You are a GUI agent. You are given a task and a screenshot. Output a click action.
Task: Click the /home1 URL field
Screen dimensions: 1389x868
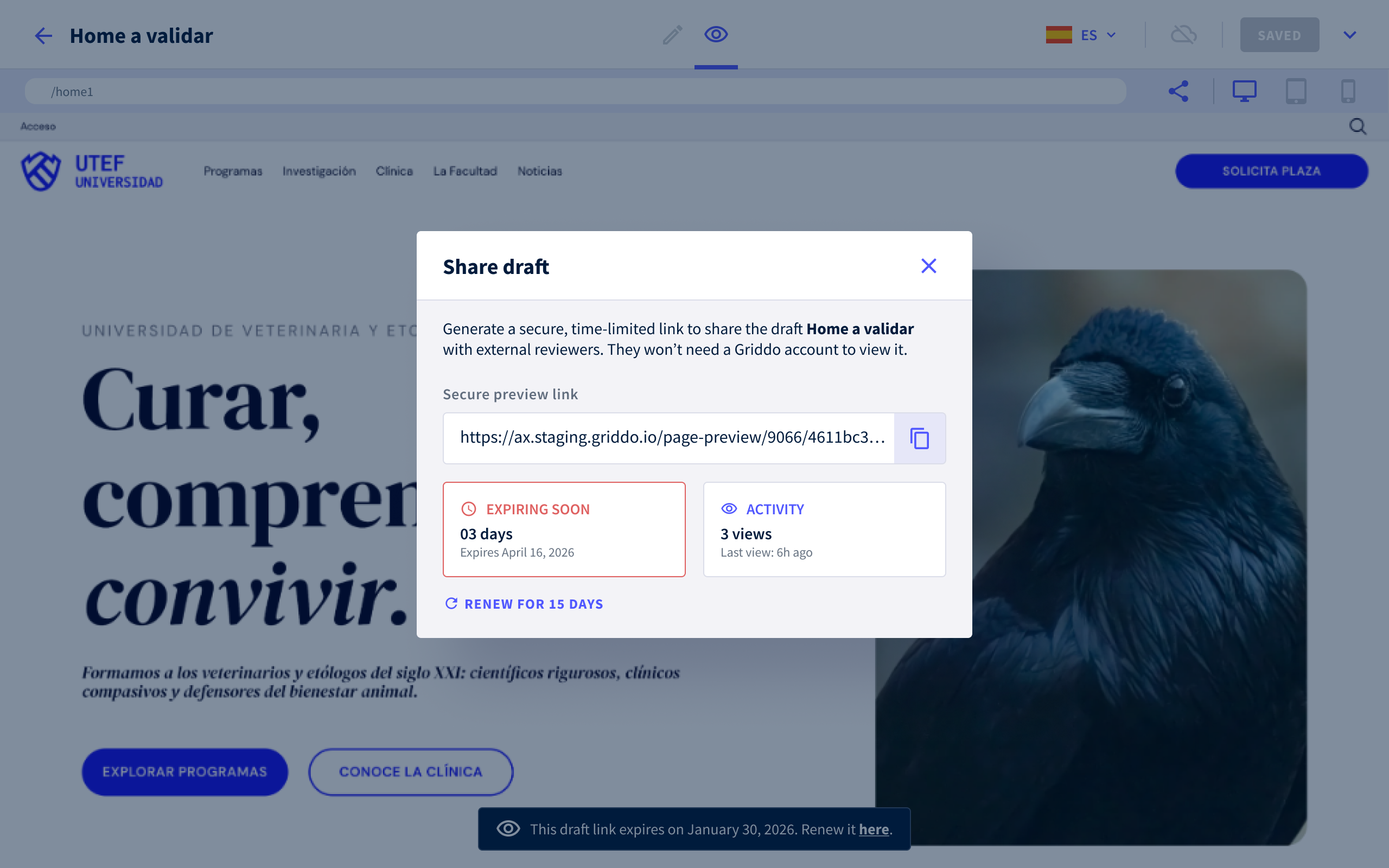point(575,91)
